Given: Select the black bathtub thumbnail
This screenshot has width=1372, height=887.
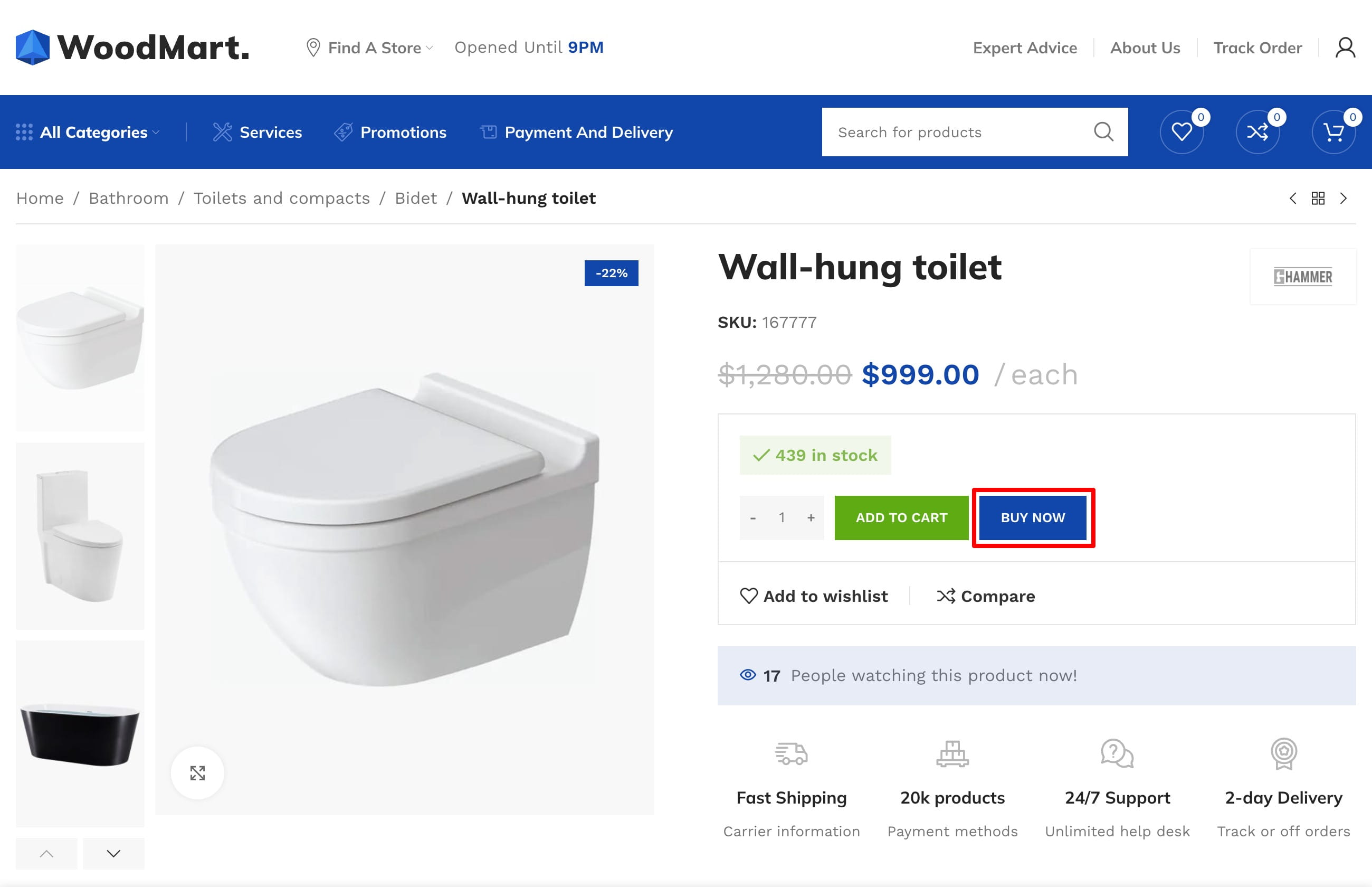Looking at the screenshot, I should coord(80,734).
